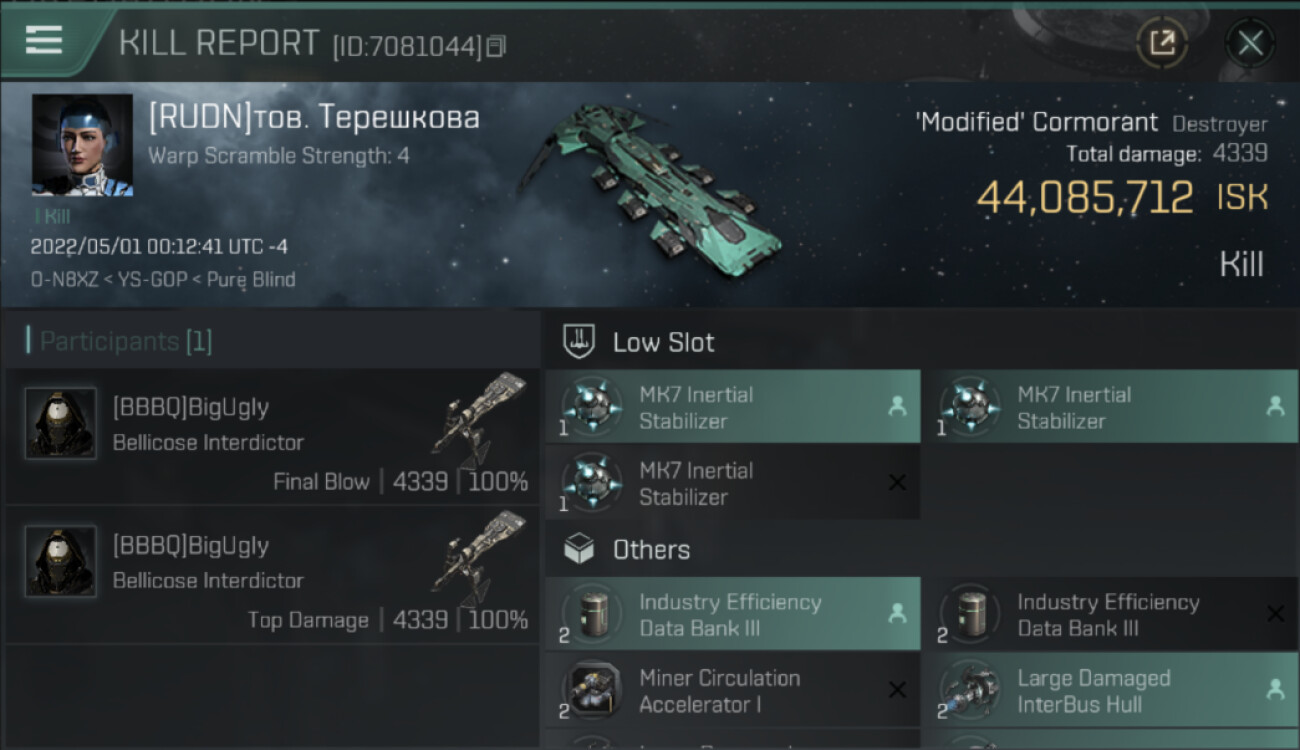Open the Top Damage BigUgly portrait
1300x750 pixels.
click(61, 562)
